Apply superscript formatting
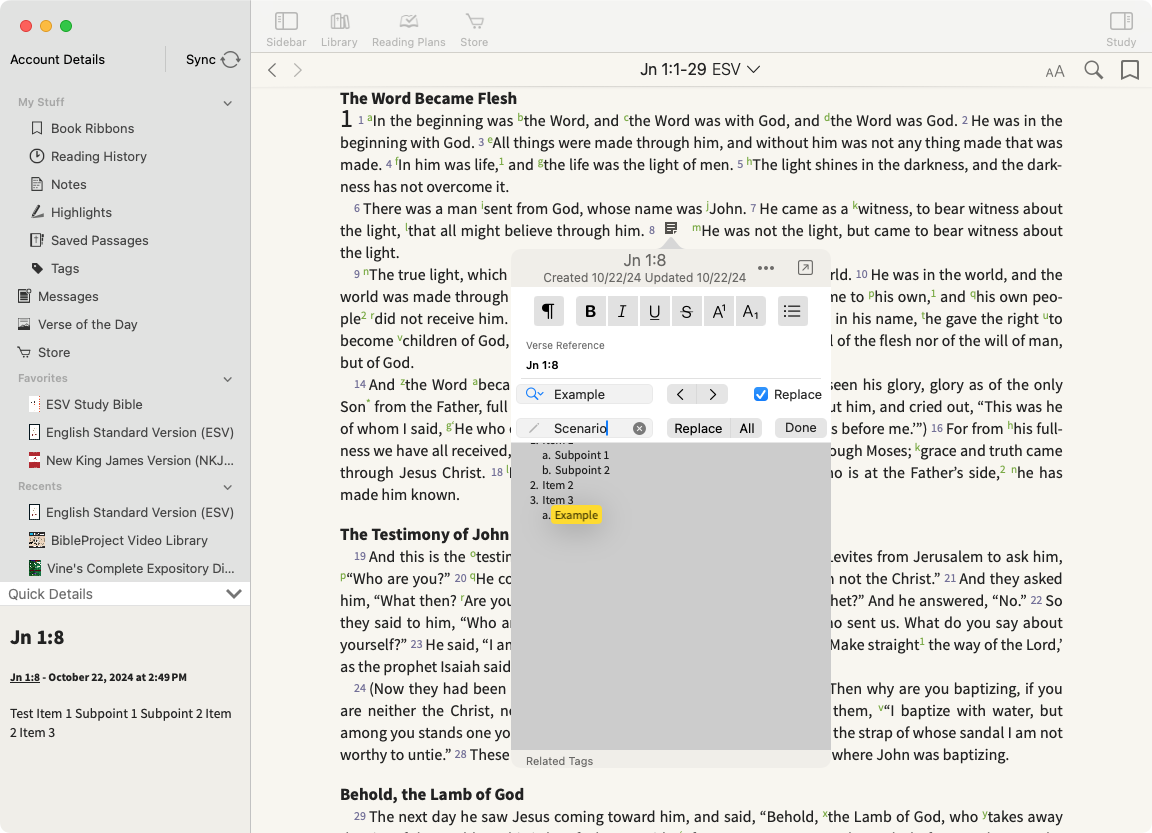The image size is (1152, 833). (x=719, y=311)
